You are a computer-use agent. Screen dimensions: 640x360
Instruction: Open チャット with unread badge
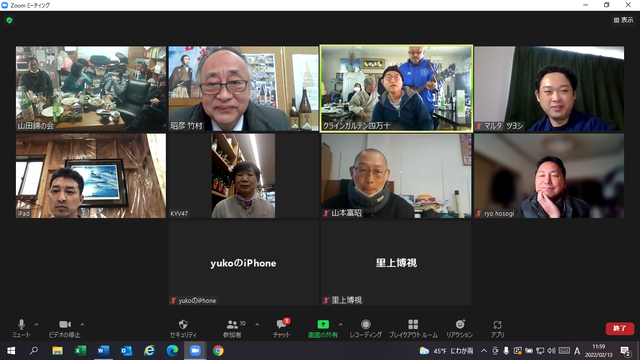pos(282,328)
